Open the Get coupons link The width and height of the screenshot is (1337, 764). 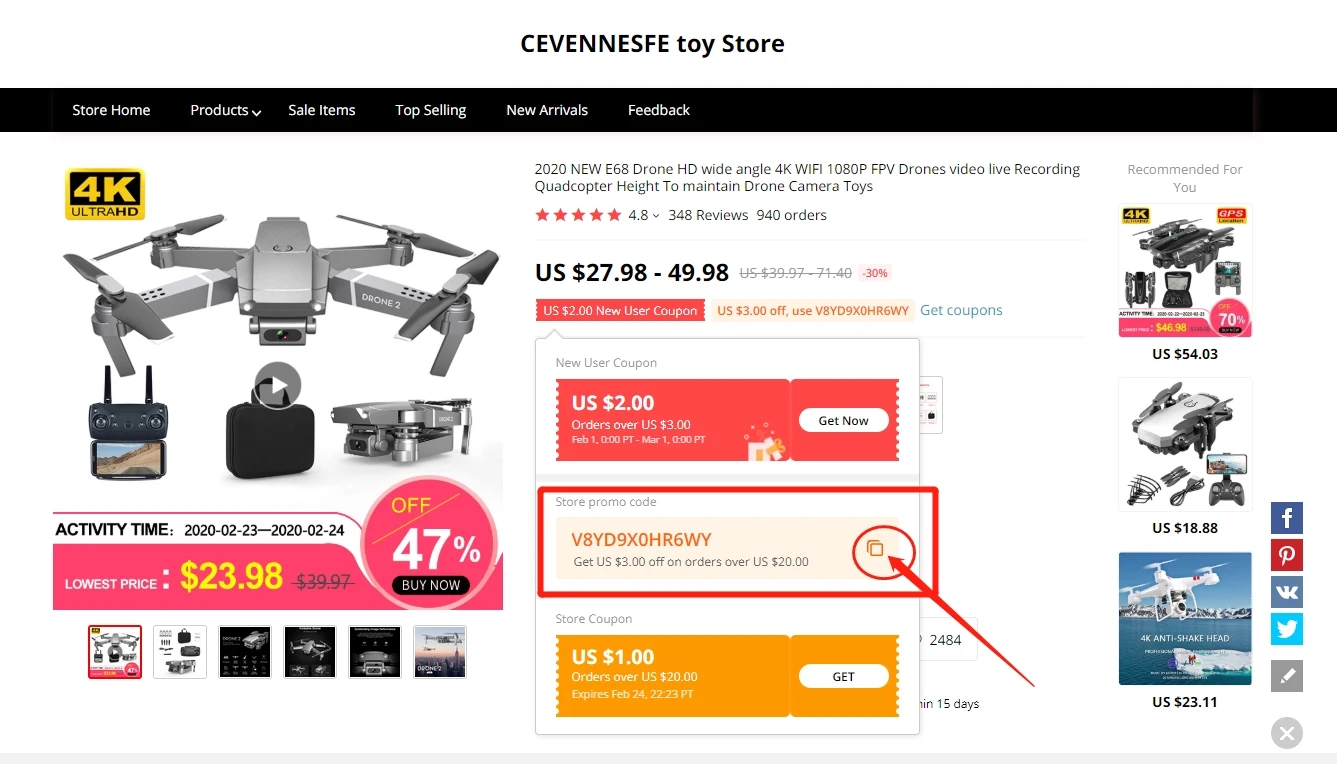tap(961, 310)
